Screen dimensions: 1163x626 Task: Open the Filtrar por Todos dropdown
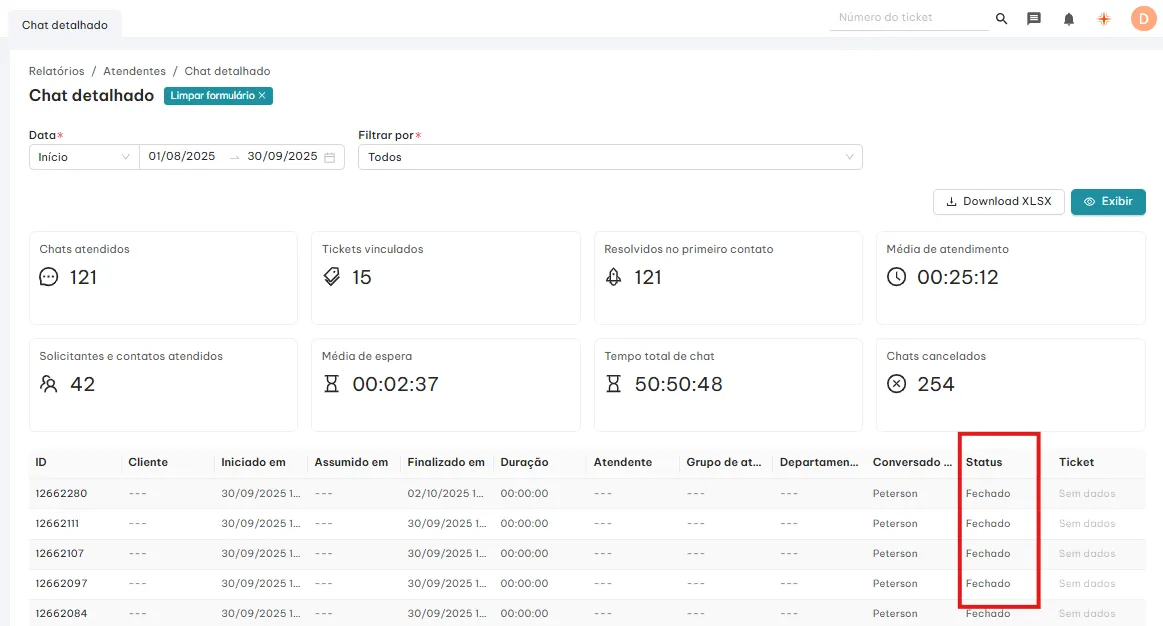[x=610, y=157]
